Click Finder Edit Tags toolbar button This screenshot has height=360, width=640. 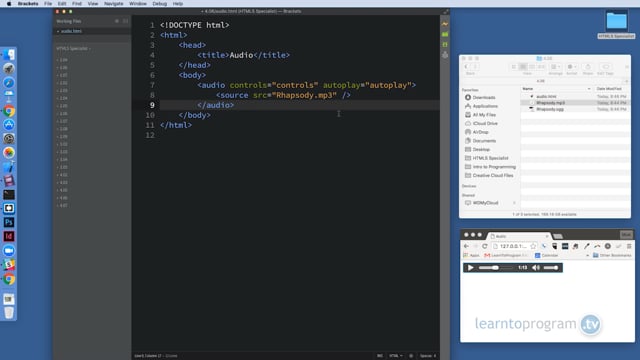[606, 67]
